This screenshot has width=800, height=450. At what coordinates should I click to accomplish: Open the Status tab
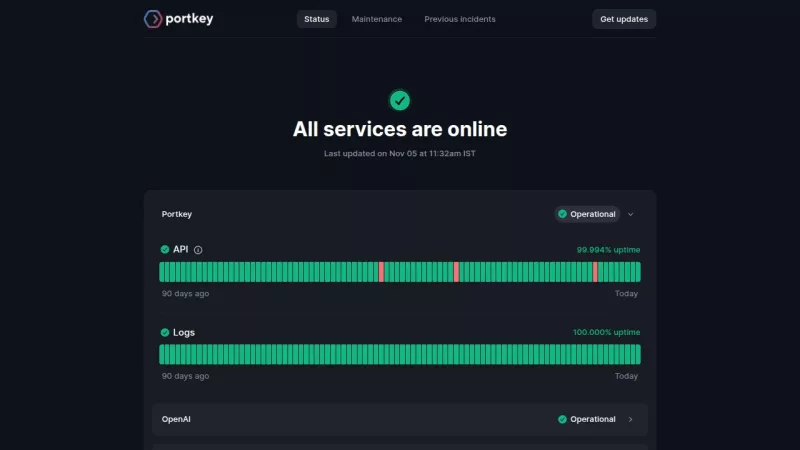[317, 19]
